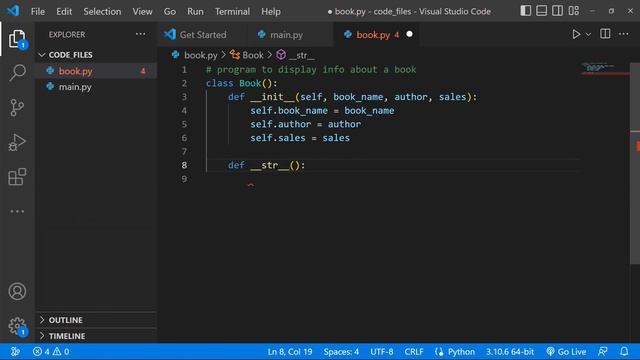Open the Accounts icon
640x360 pixels.
pyautogui.click(x=17, y=291)
